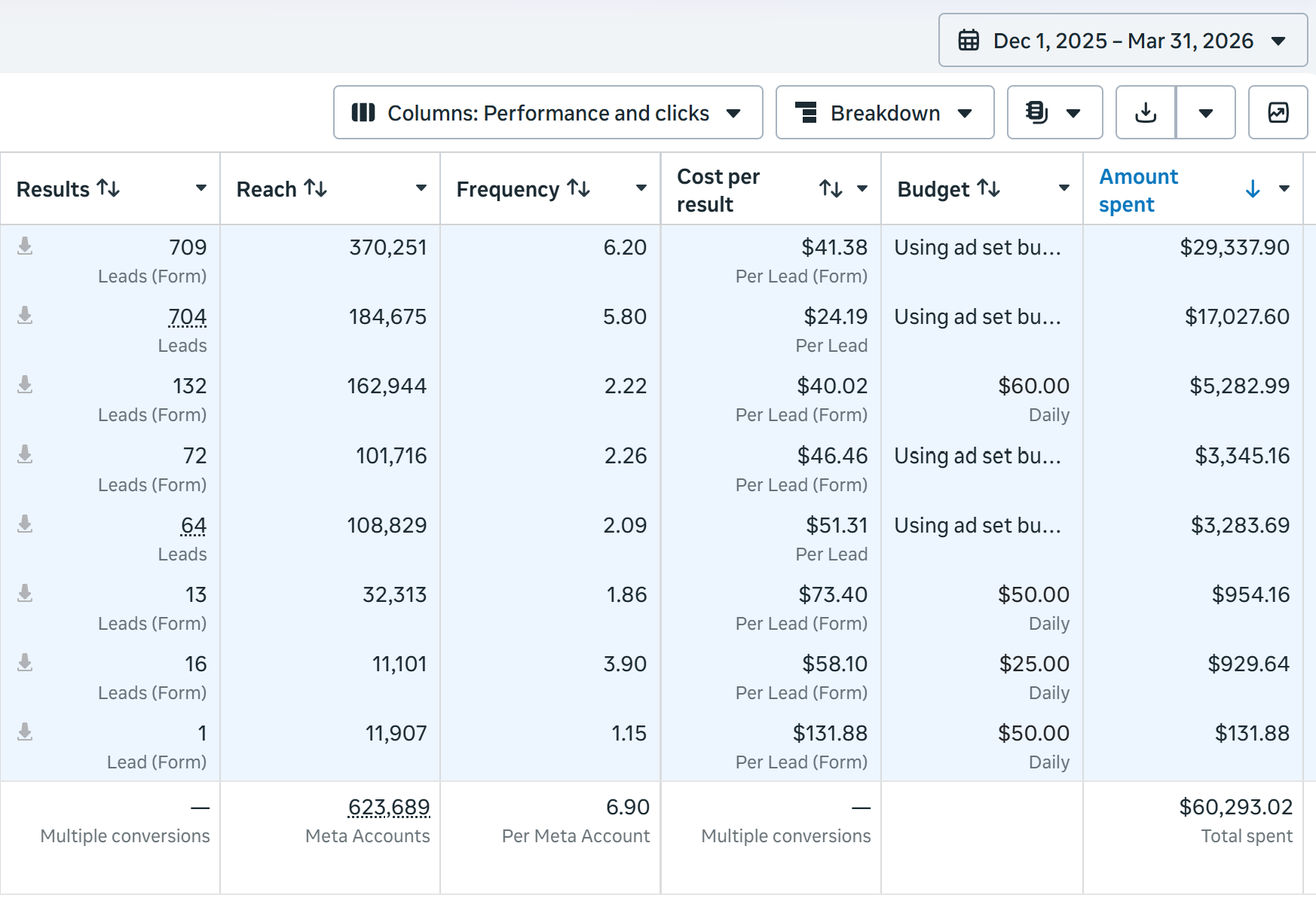1316x901 pixels.
Task: Open Columns: Performance and clicks dropdown
Action: tap(548, 113)
